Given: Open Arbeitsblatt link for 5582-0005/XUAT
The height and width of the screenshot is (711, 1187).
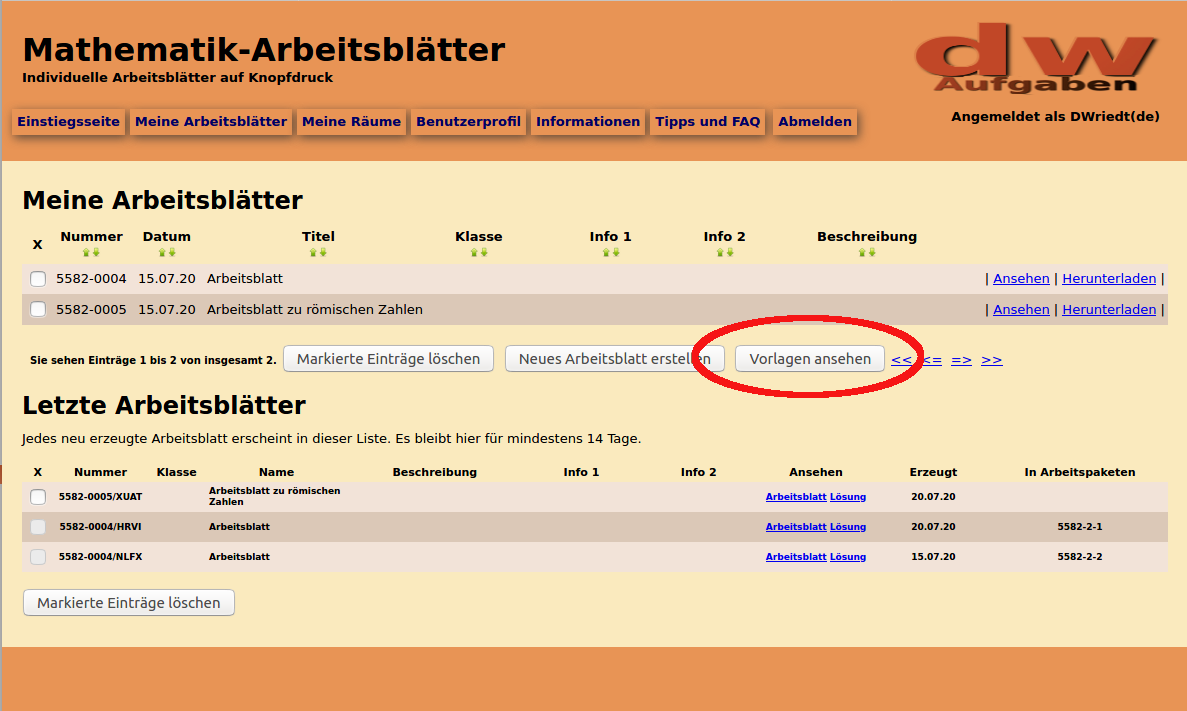Looking at the screenshot, I should (796, 497).
